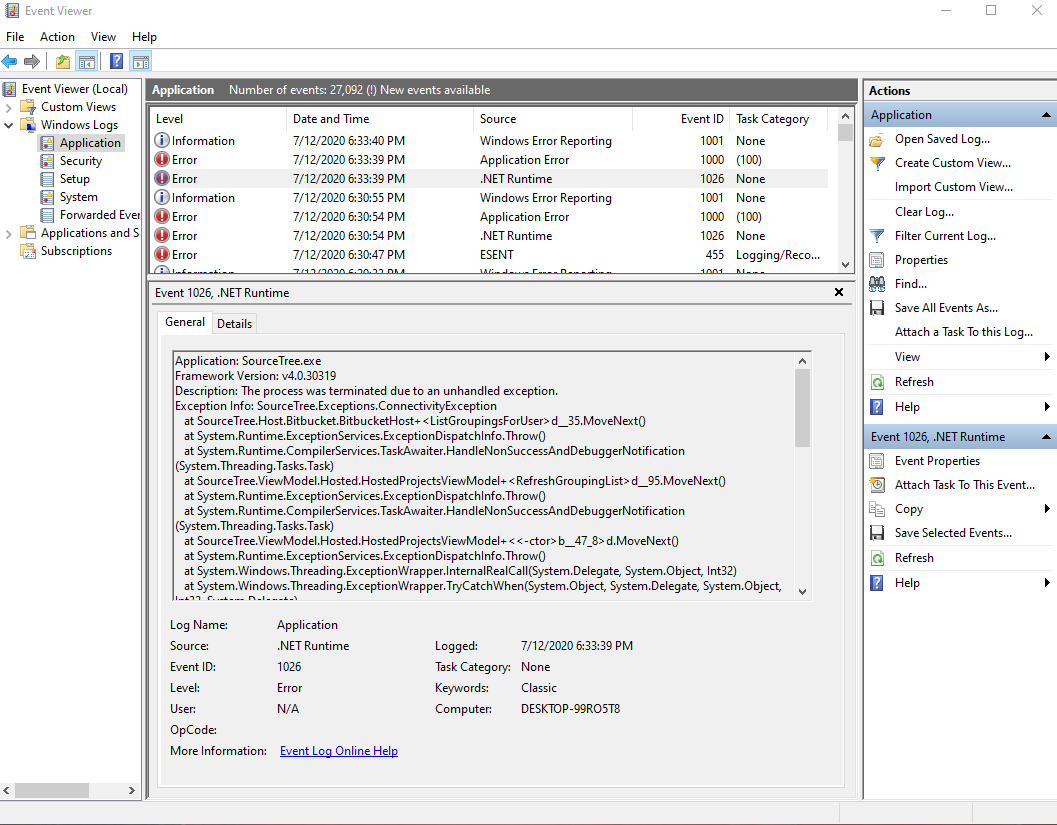
Task: Sort events by Date and Time header
Action: [x=380, y=119]
